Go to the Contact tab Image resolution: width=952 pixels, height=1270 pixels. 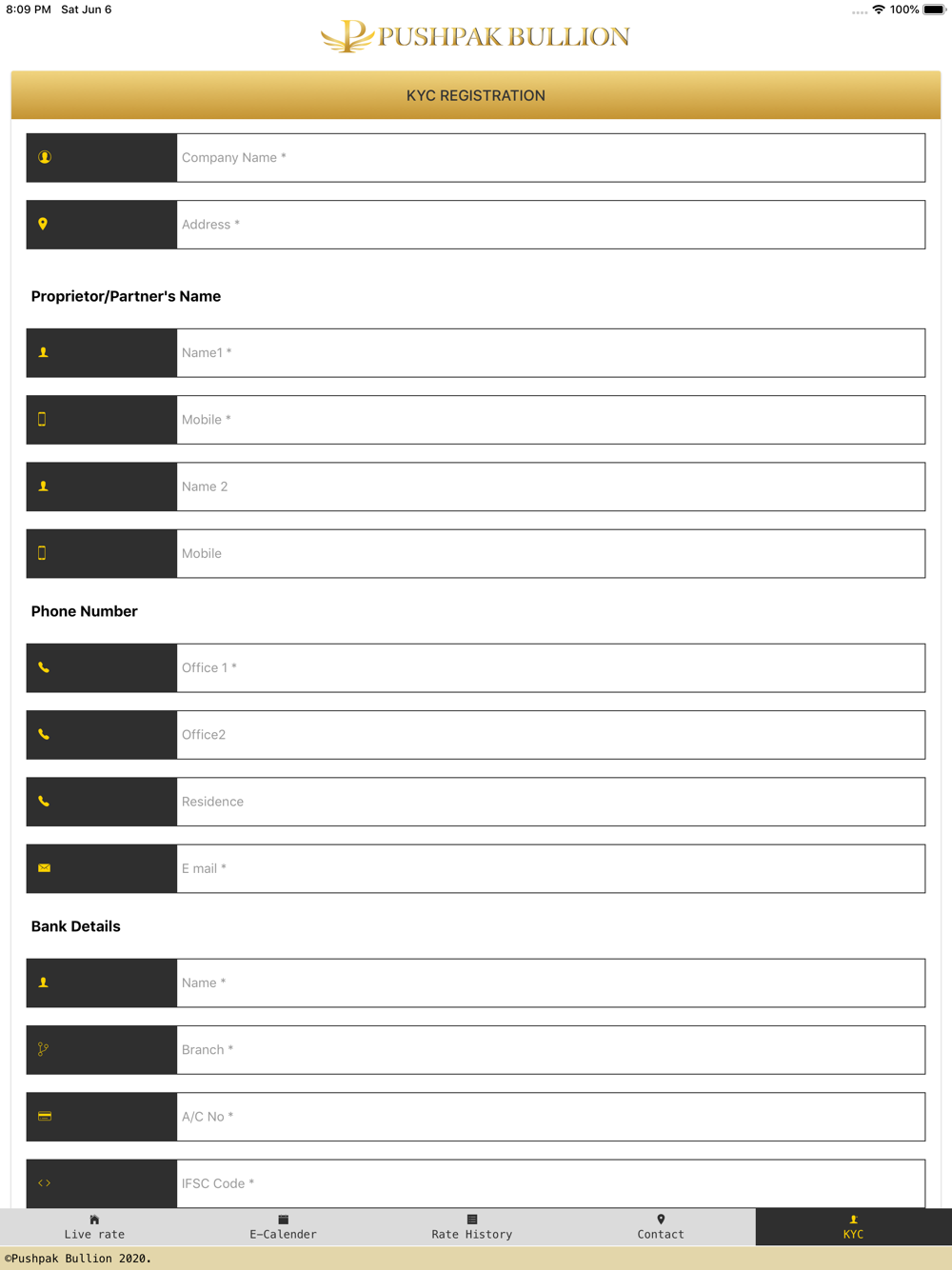[661, 1227]
